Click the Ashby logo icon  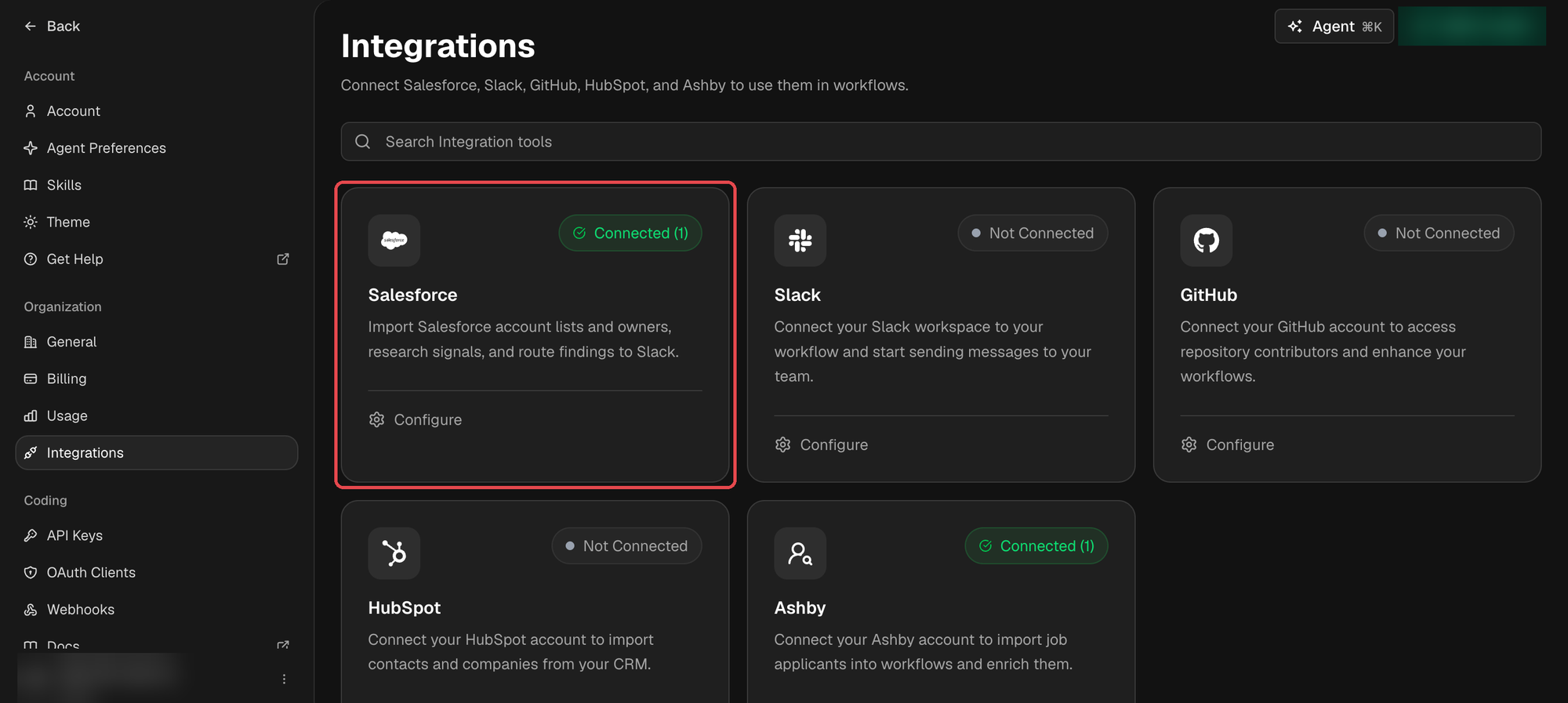pyautogui.click(x=800, y=553)
